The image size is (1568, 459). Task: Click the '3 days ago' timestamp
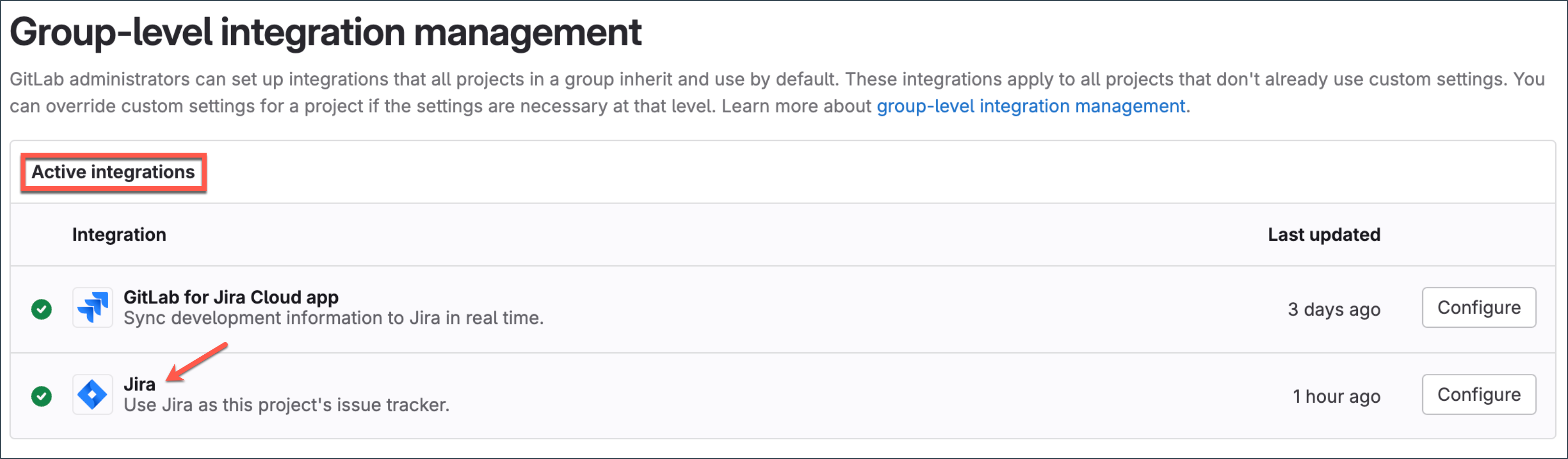point(1333,309)
